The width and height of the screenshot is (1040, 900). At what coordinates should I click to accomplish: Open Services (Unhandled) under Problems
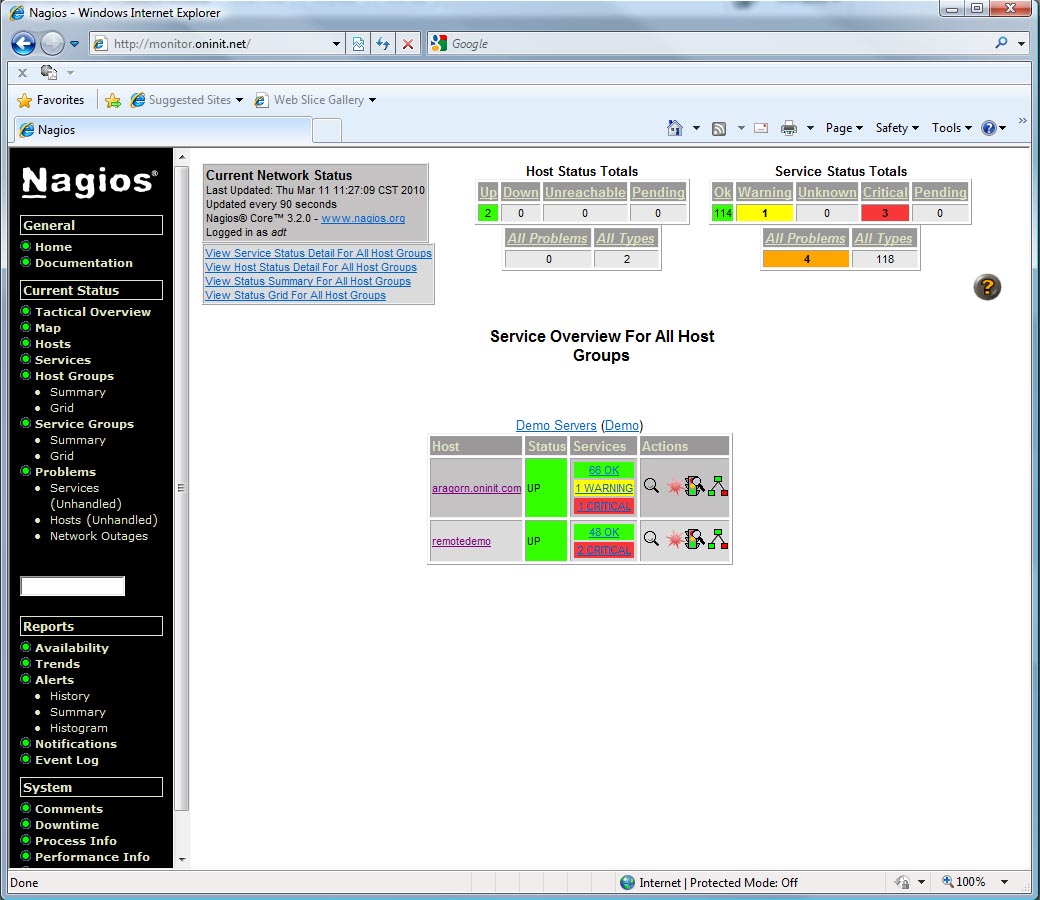pyautogui.click(x=86, y=496)
